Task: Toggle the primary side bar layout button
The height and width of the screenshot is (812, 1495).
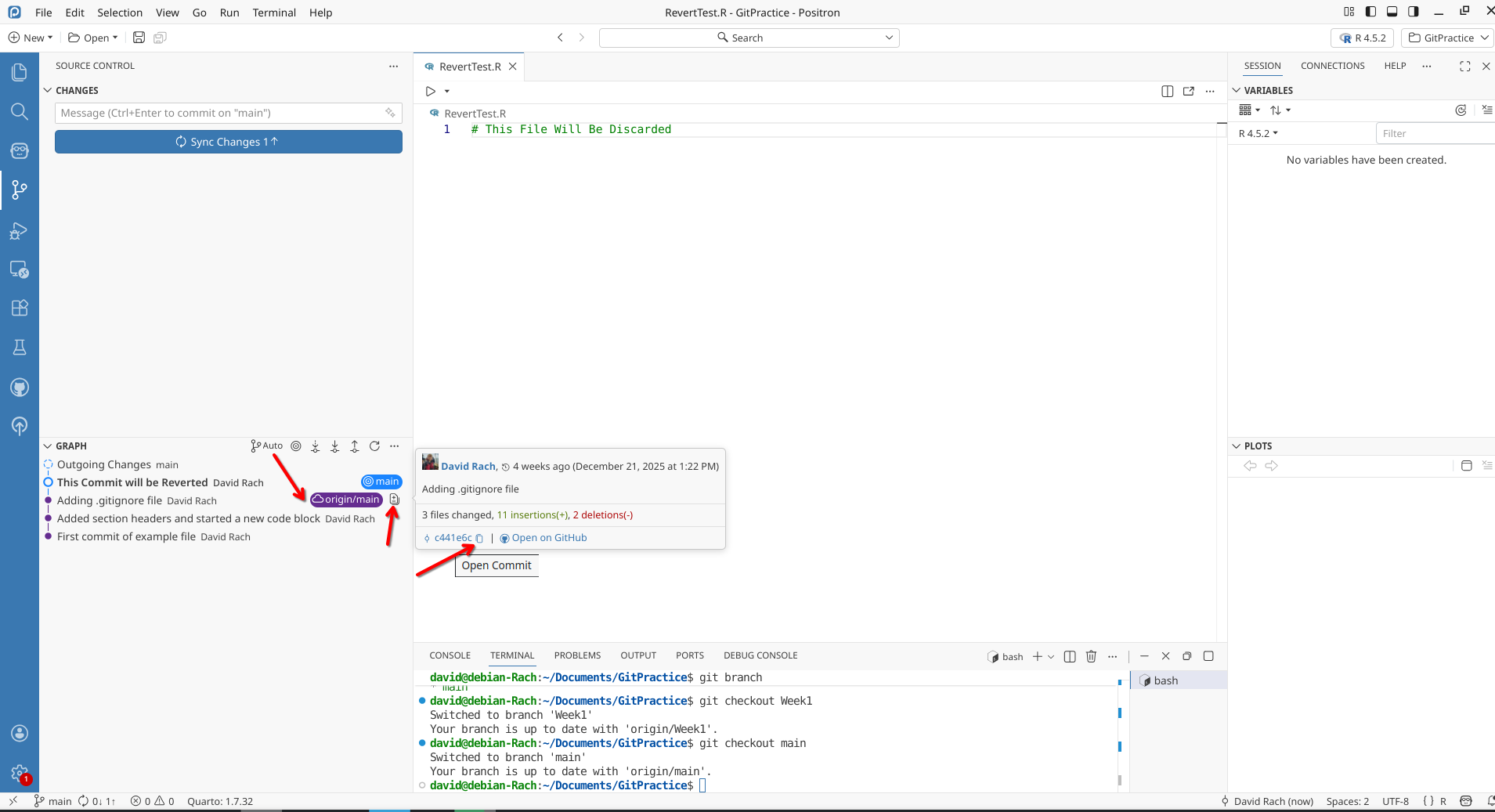Action: tap(1370, 12)
